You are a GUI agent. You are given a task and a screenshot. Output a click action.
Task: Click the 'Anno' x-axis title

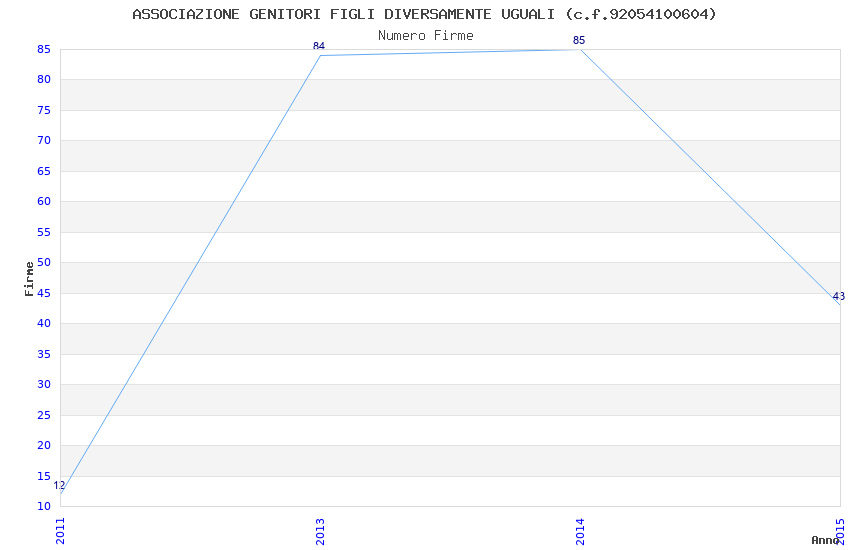[x=824, y=540]
